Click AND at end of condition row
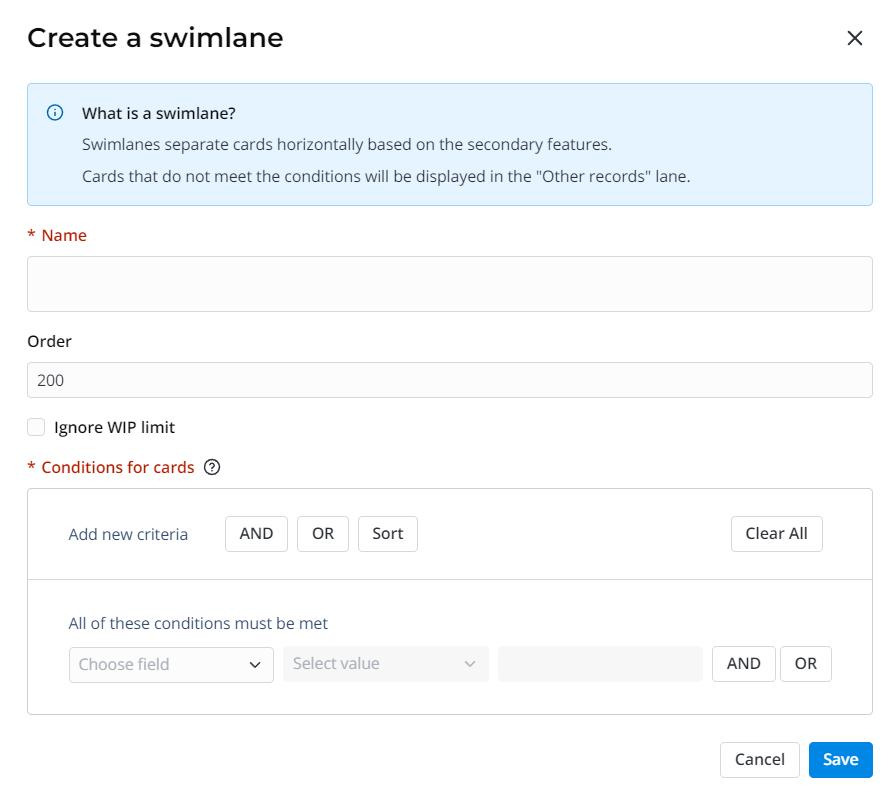Viewport: 896px width, 801px height. click(x=743, y=664)
